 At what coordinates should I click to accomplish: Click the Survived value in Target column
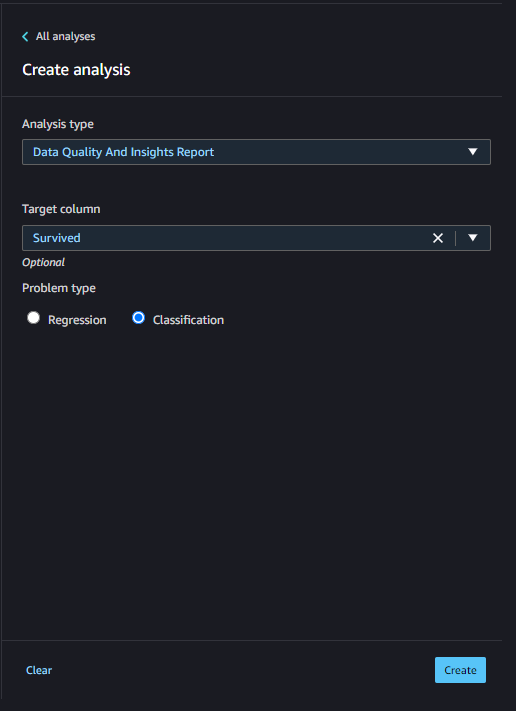tap(57, 238)
